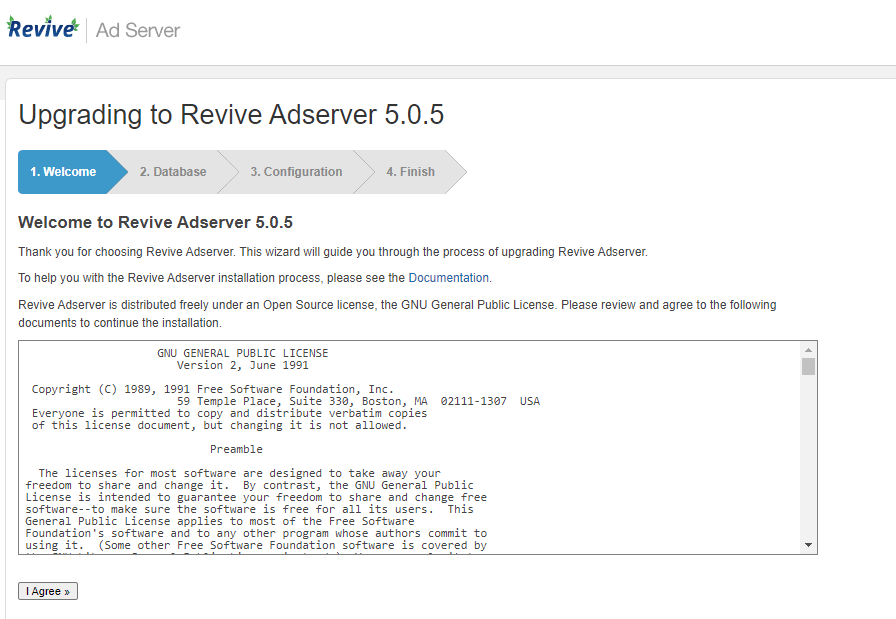Click the I Agree button
This screenshot has width=896, height=619.
pos(48,591)
